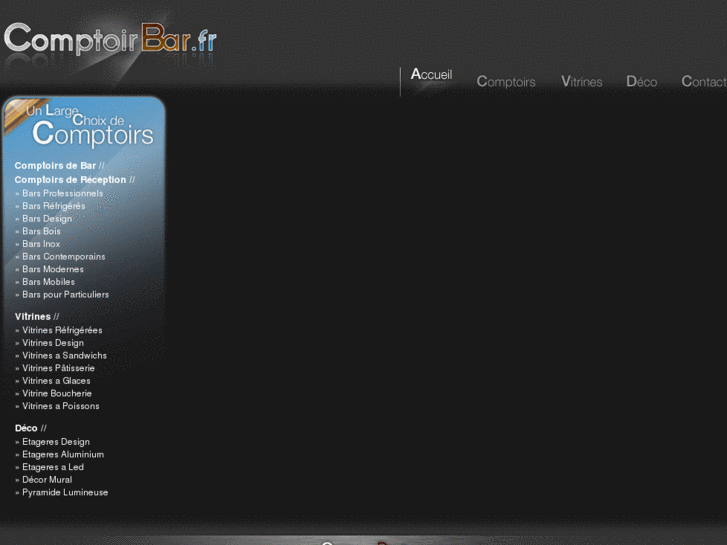Open the Contact menu item
727x545 pixels.
coord(704,82)
